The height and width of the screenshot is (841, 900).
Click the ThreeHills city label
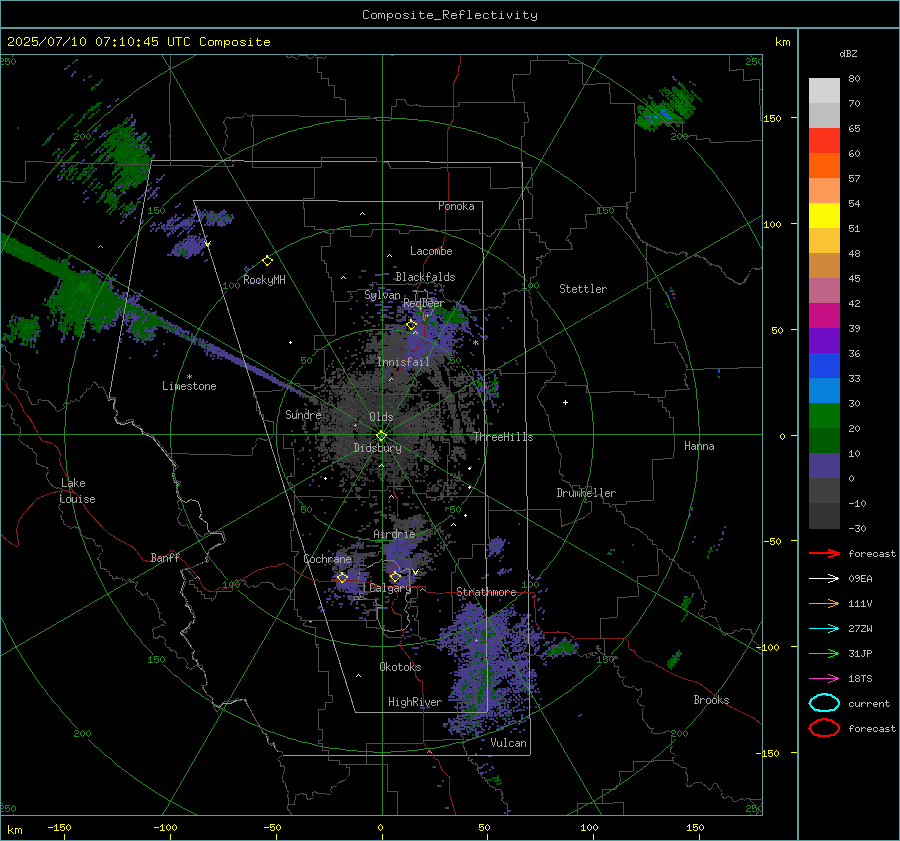(503, 437)
